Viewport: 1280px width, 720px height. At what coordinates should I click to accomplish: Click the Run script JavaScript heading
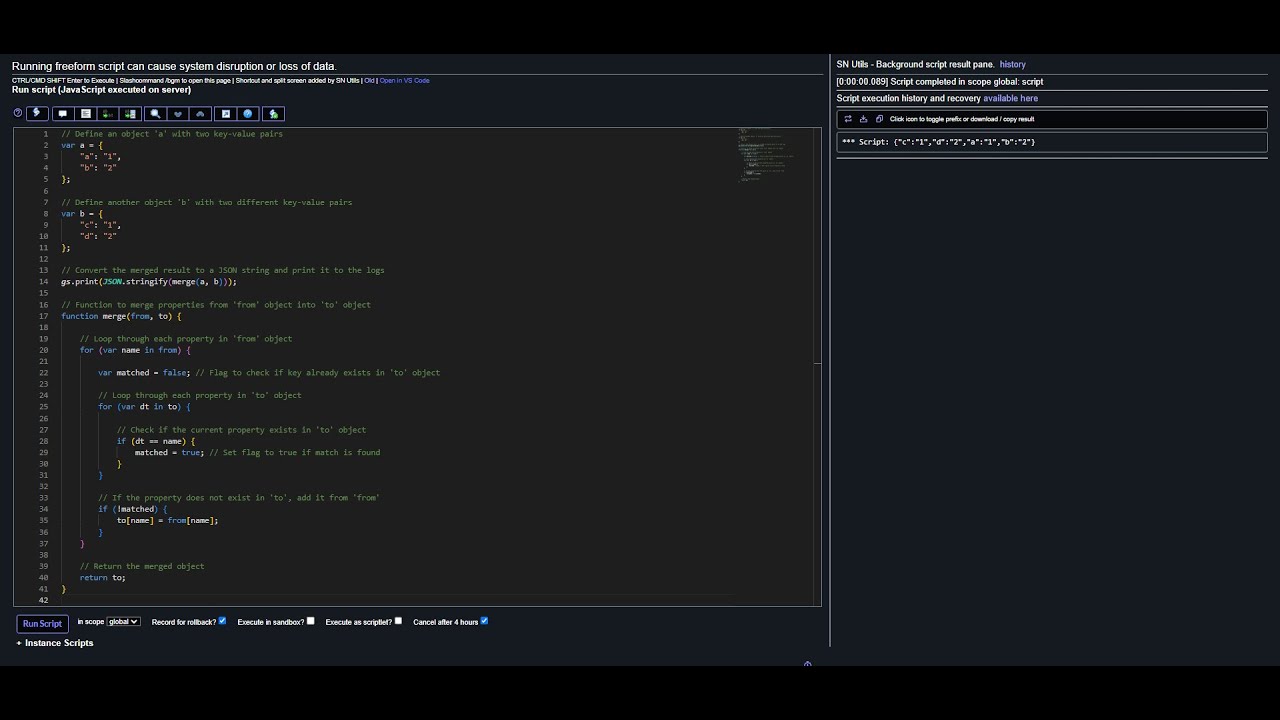click(101, 90)
